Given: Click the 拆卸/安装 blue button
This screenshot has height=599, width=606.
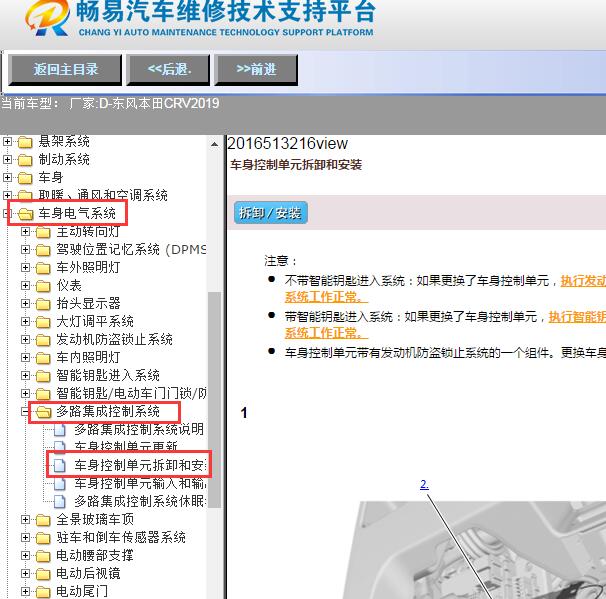Looking at the screenshot, I should coord(270,213).
